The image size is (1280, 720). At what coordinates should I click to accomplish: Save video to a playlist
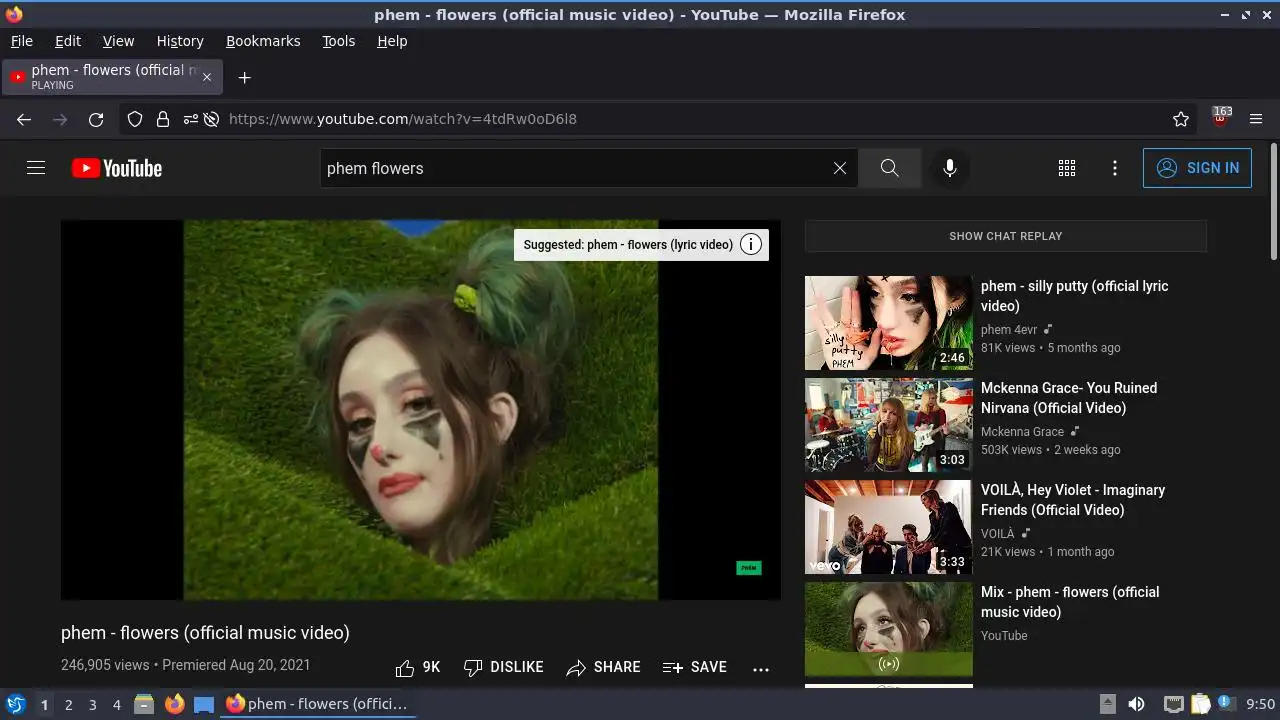[695, 667]
